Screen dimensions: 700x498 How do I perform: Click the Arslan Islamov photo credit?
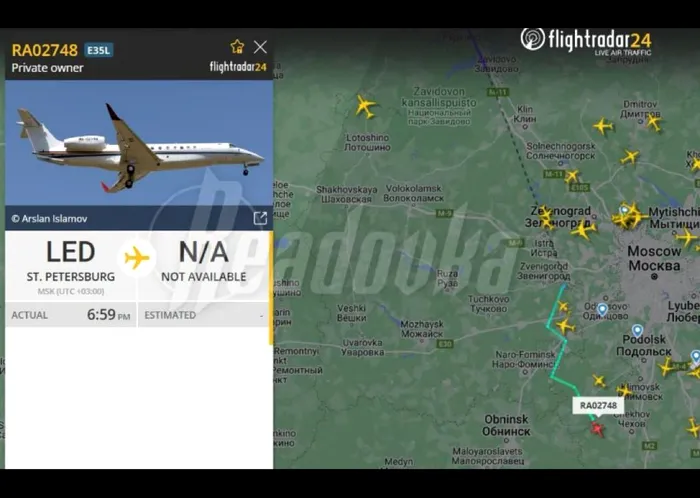49,219
